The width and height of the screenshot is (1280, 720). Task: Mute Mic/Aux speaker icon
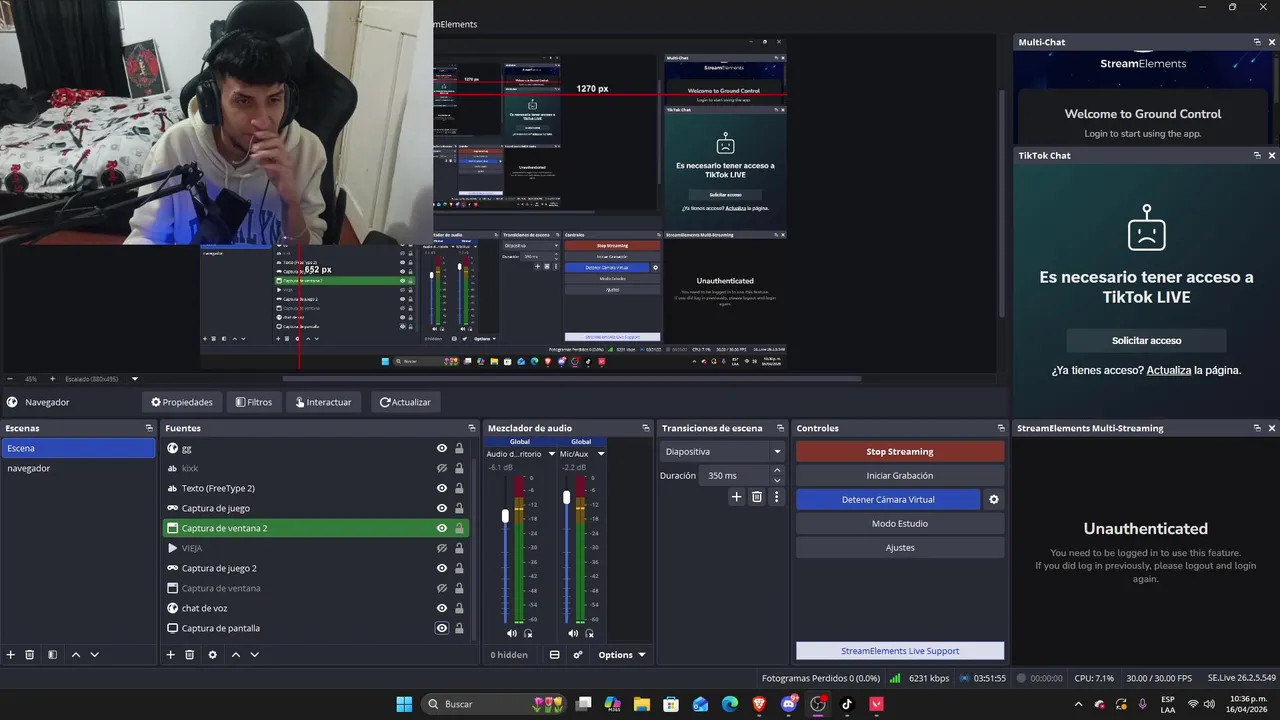pos(573,633)
